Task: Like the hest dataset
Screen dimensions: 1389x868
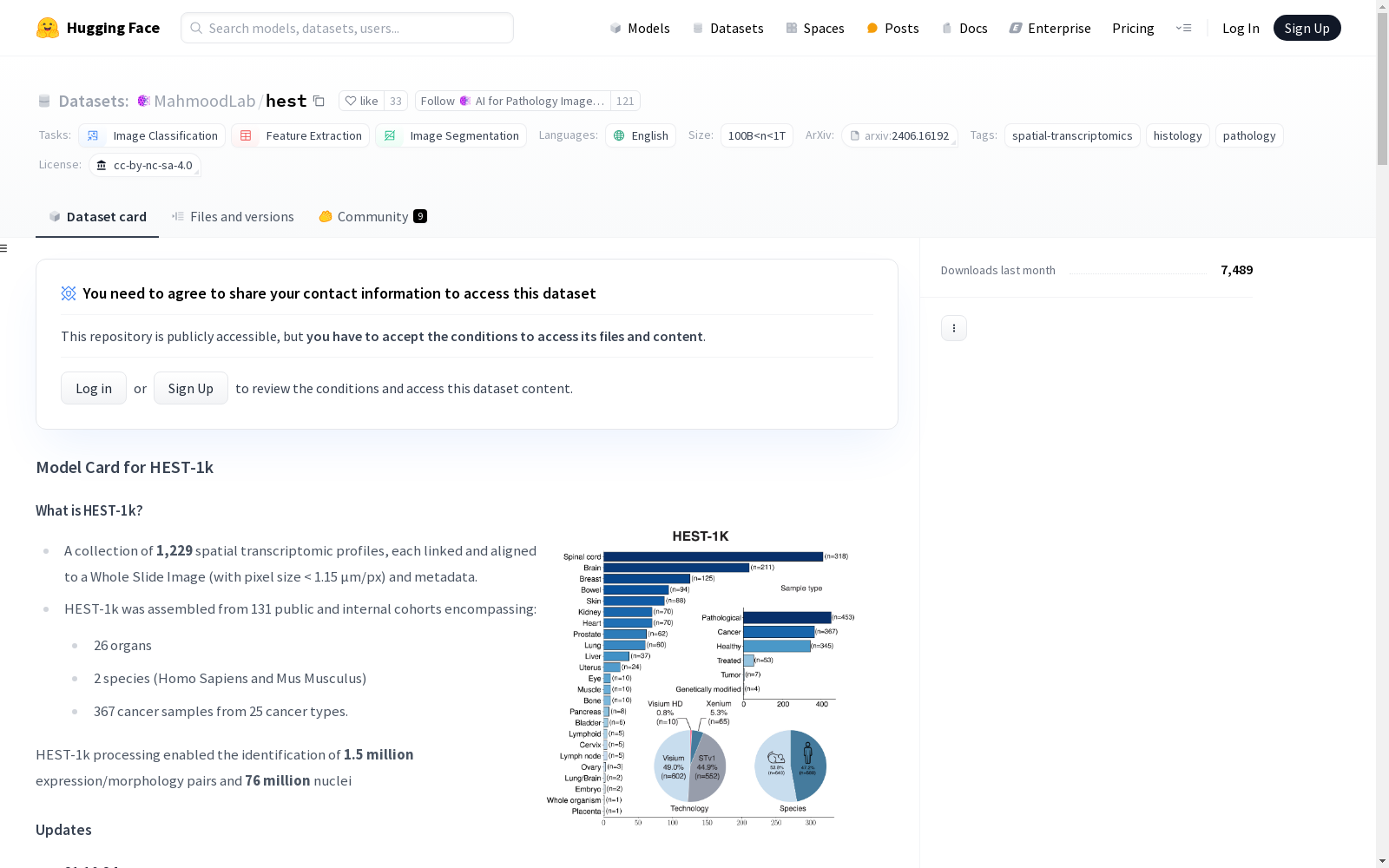Action: click(x=361, y=101)
